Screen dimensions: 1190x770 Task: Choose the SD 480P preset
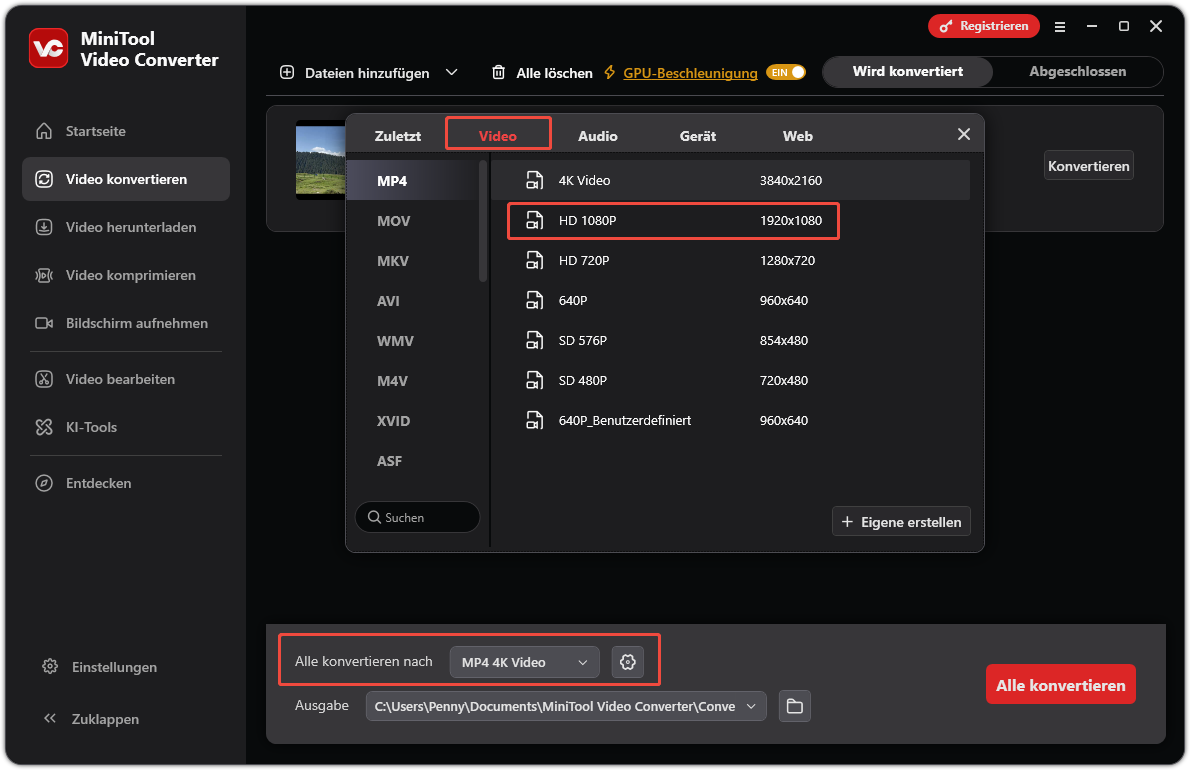click(x=731, y=381)
